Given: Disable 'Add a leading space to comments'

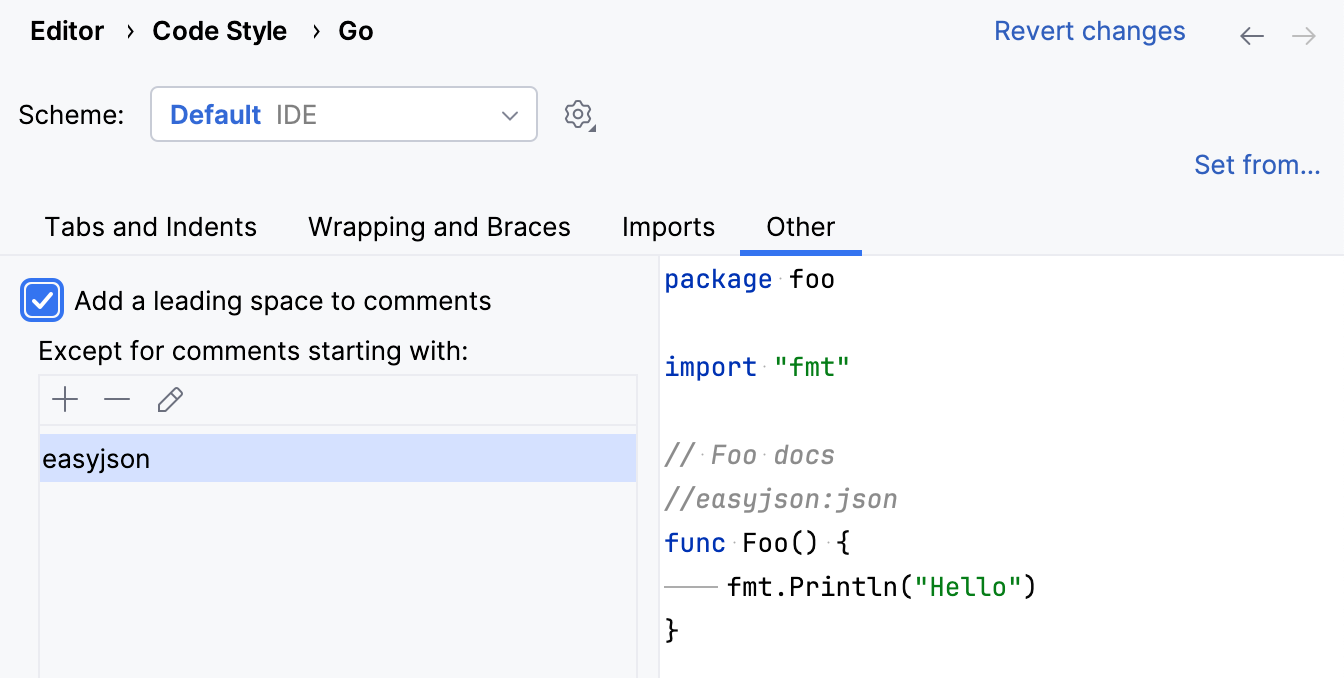Looking at the screenshot, I should 41,300.
